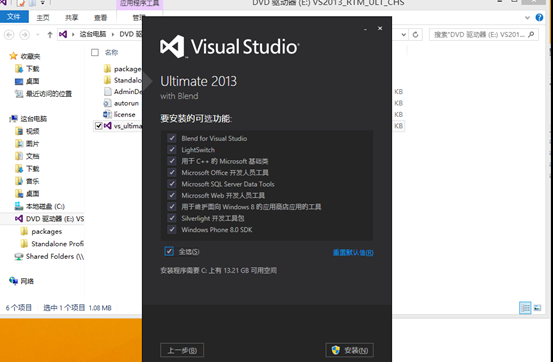Minimize the Visual Studio installer
The image size is (553, 362).
point(365,29)
